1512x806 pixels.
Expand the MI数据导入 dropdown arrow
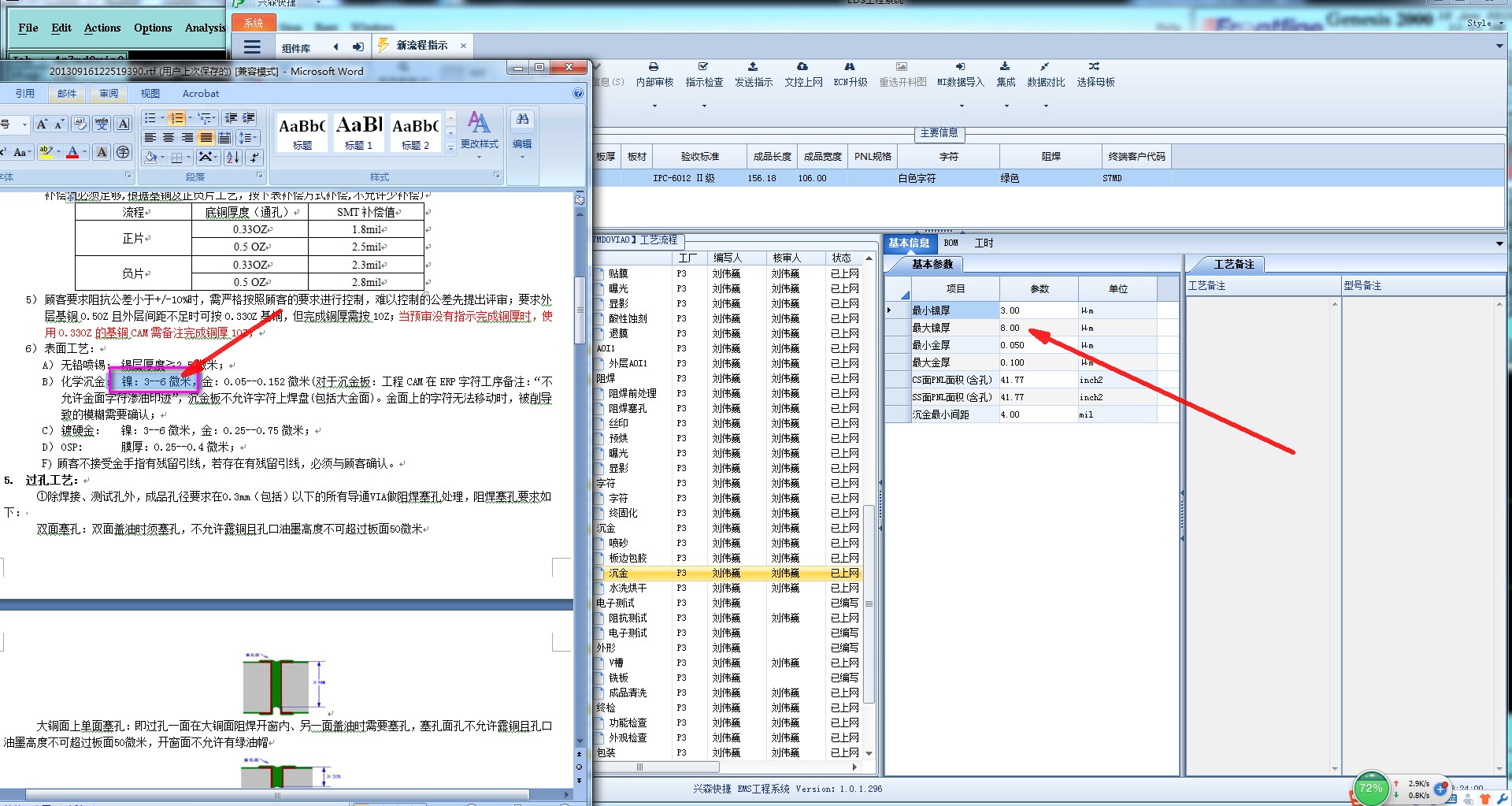[x=961, y=106]
